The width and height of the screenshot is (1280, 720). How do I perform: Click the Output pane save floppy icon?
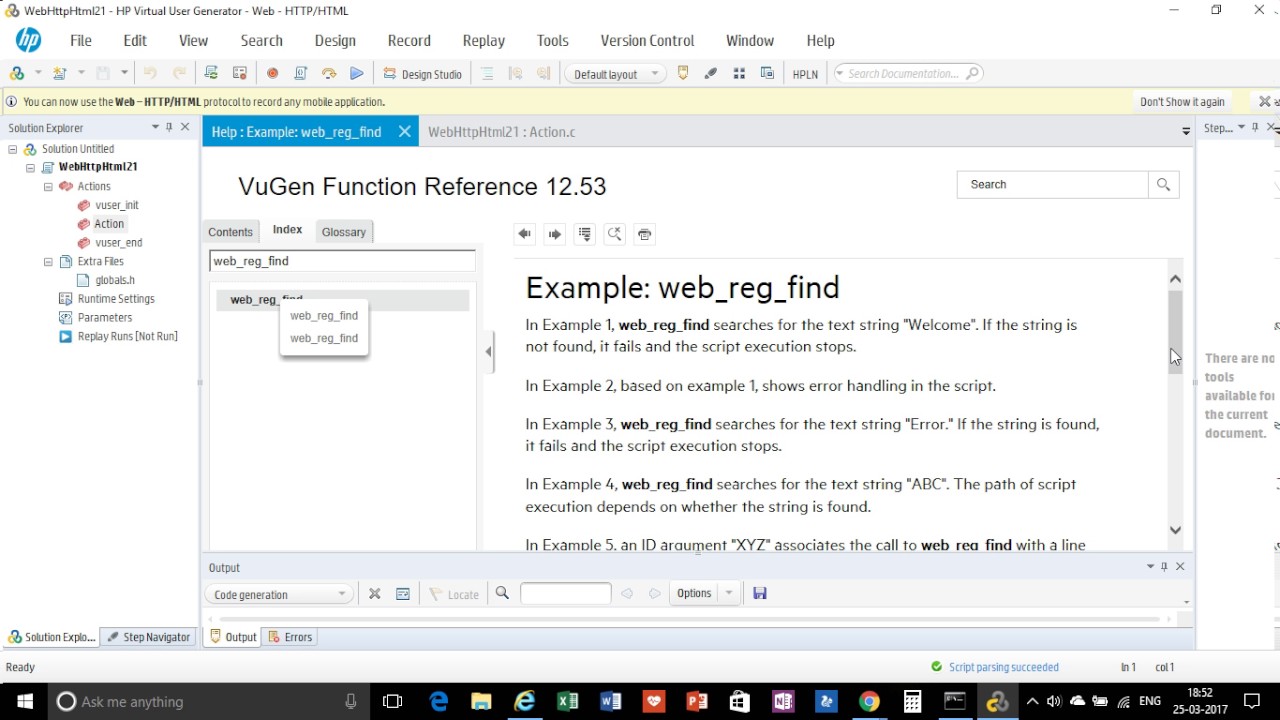point(760,593)
